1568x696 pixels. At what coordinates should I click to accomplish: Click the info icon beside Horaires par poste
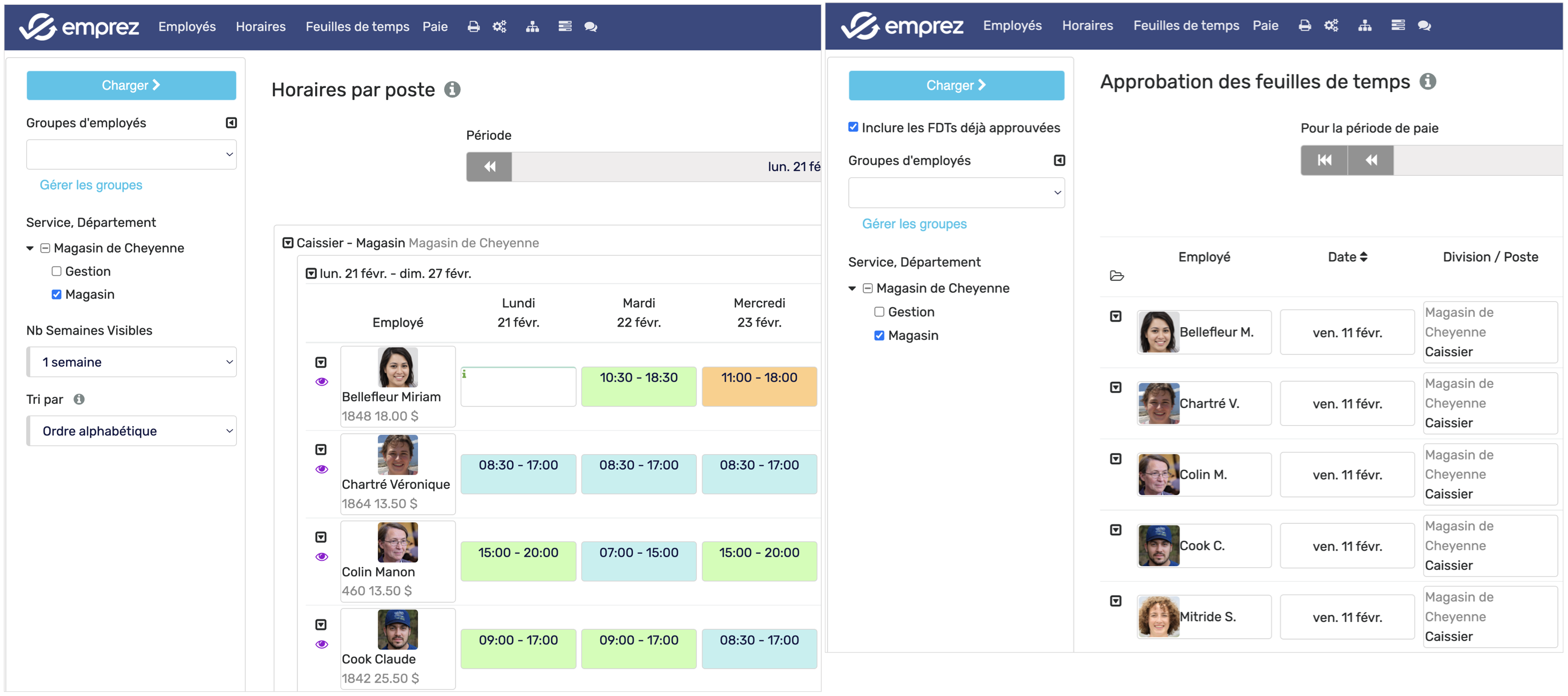click(452, 90)
